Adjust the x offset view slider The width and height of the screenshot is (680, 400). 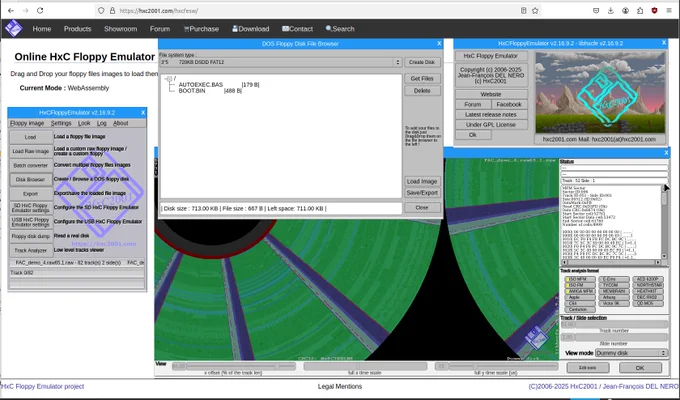click(x=233, y=367)
